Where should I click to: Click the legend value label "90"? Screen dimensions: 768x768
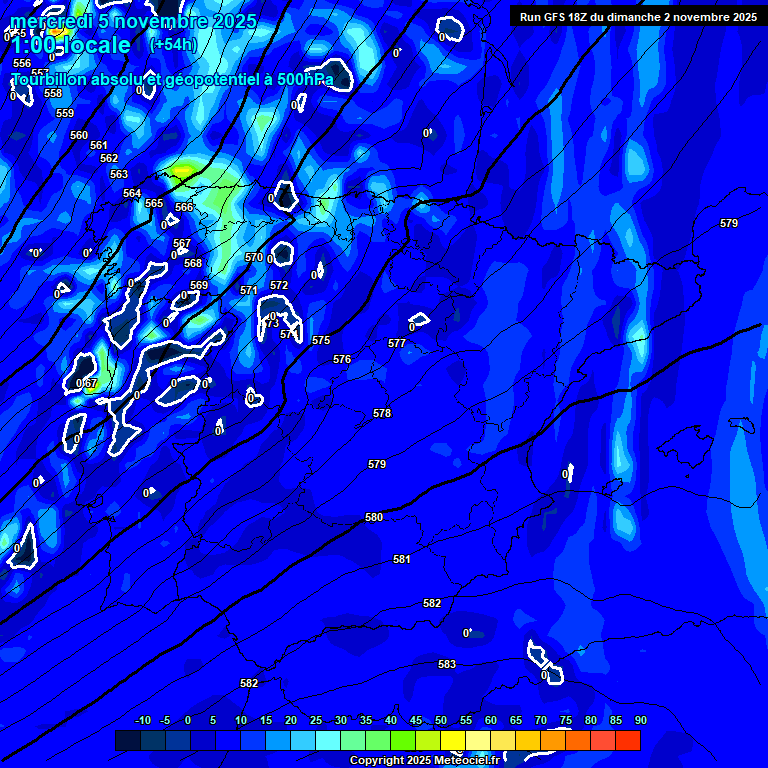click(640, 720)
